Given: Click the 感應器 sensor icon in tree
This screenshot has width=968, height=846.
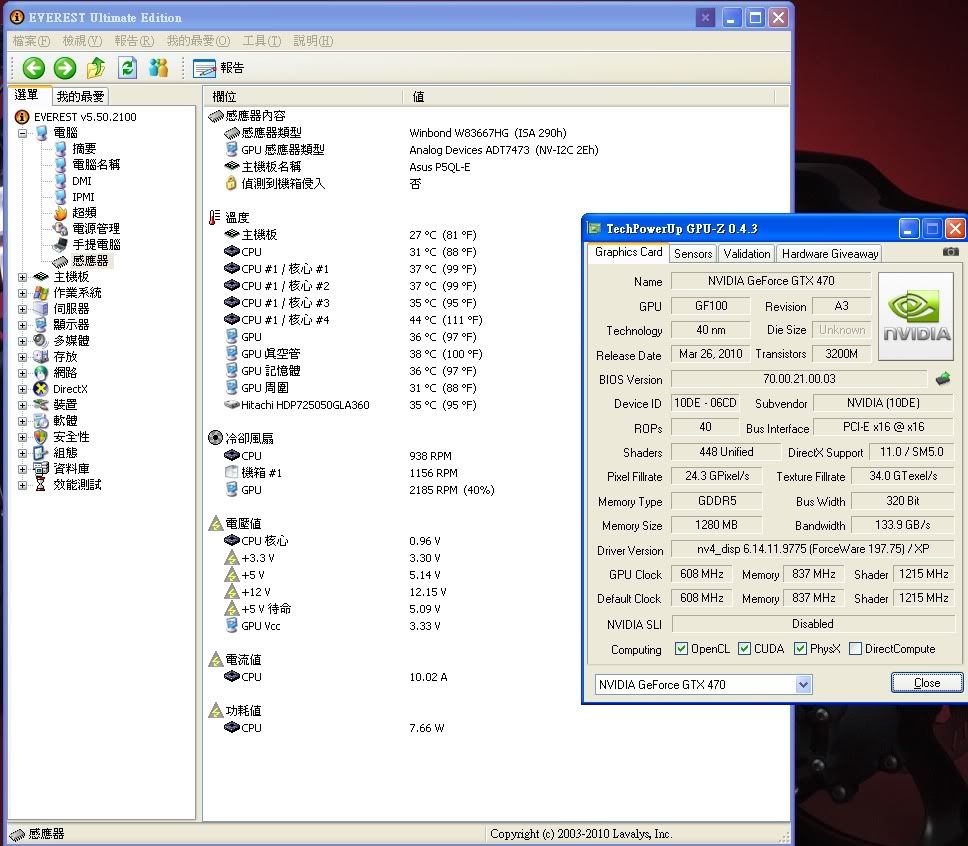Looking at the screenshot, I should tap(60, 261).
